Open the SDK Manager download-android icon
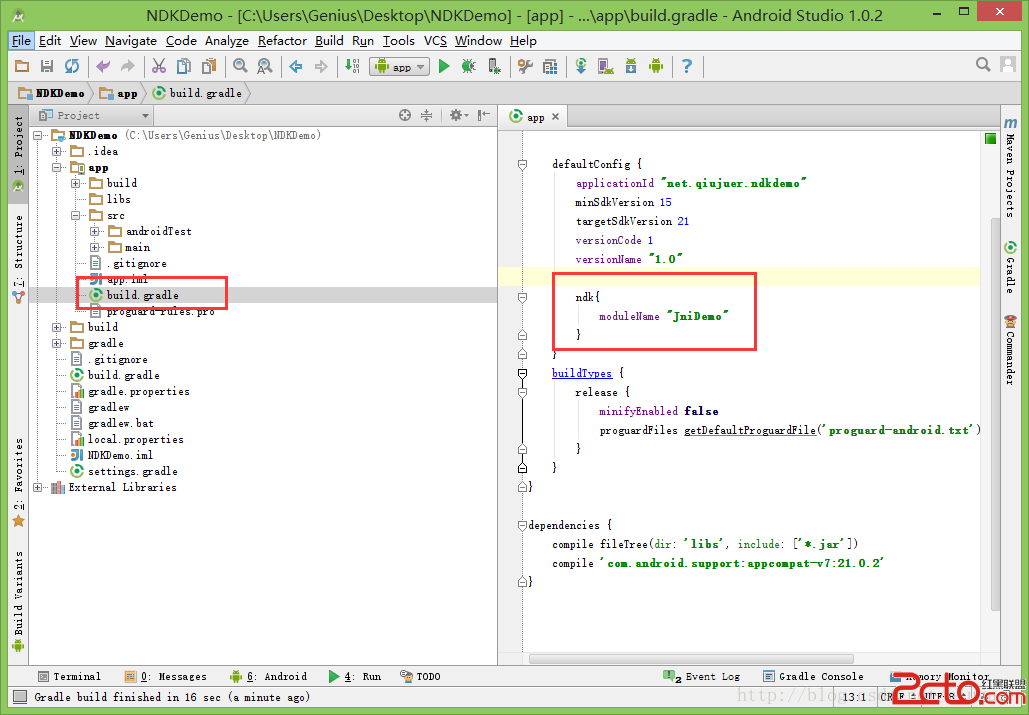Viewport: 1029px width, 715px height. pos(631,66)
